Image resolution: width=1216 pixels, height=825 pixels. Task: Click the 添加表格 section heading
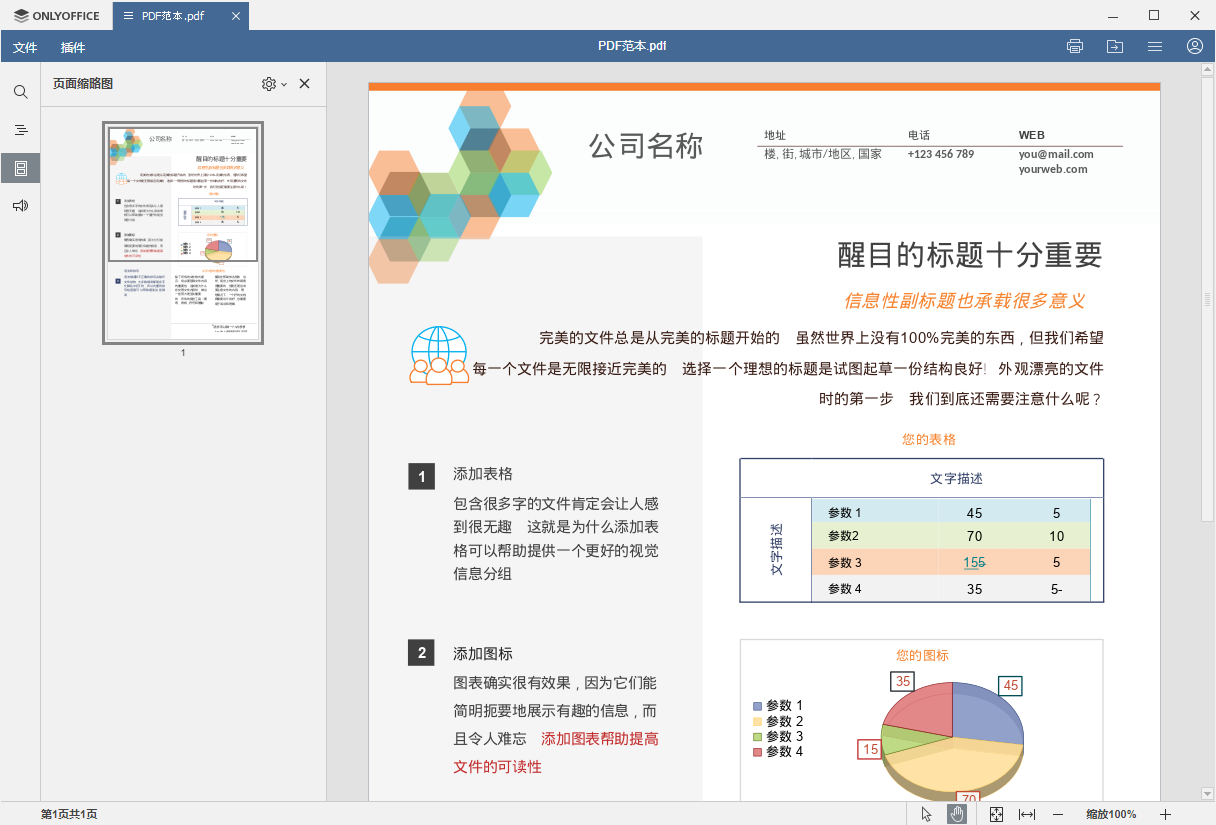[x=483, y=474]
